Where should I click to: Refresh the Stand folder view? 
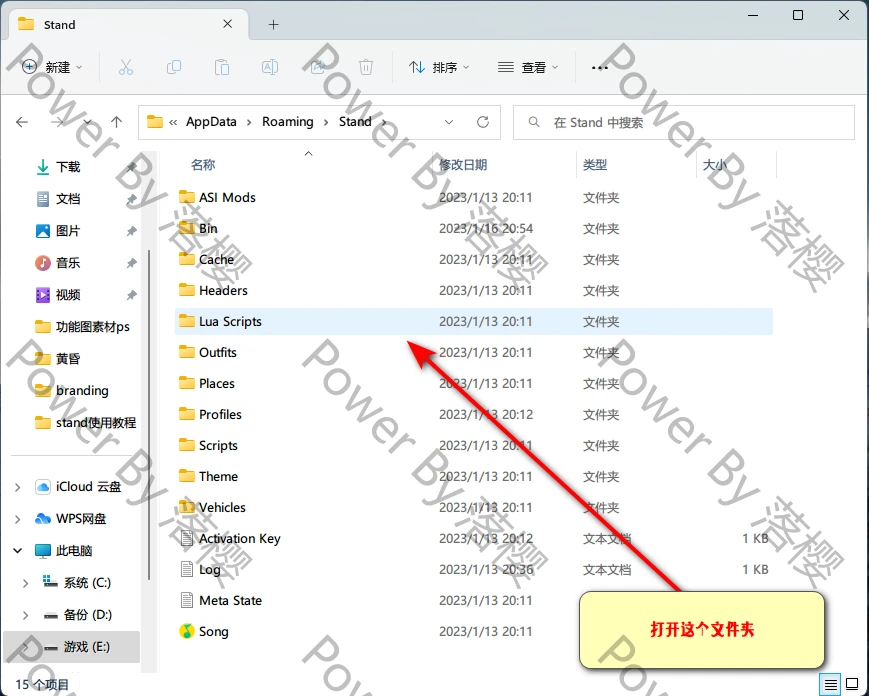click(x=483, y=122)
